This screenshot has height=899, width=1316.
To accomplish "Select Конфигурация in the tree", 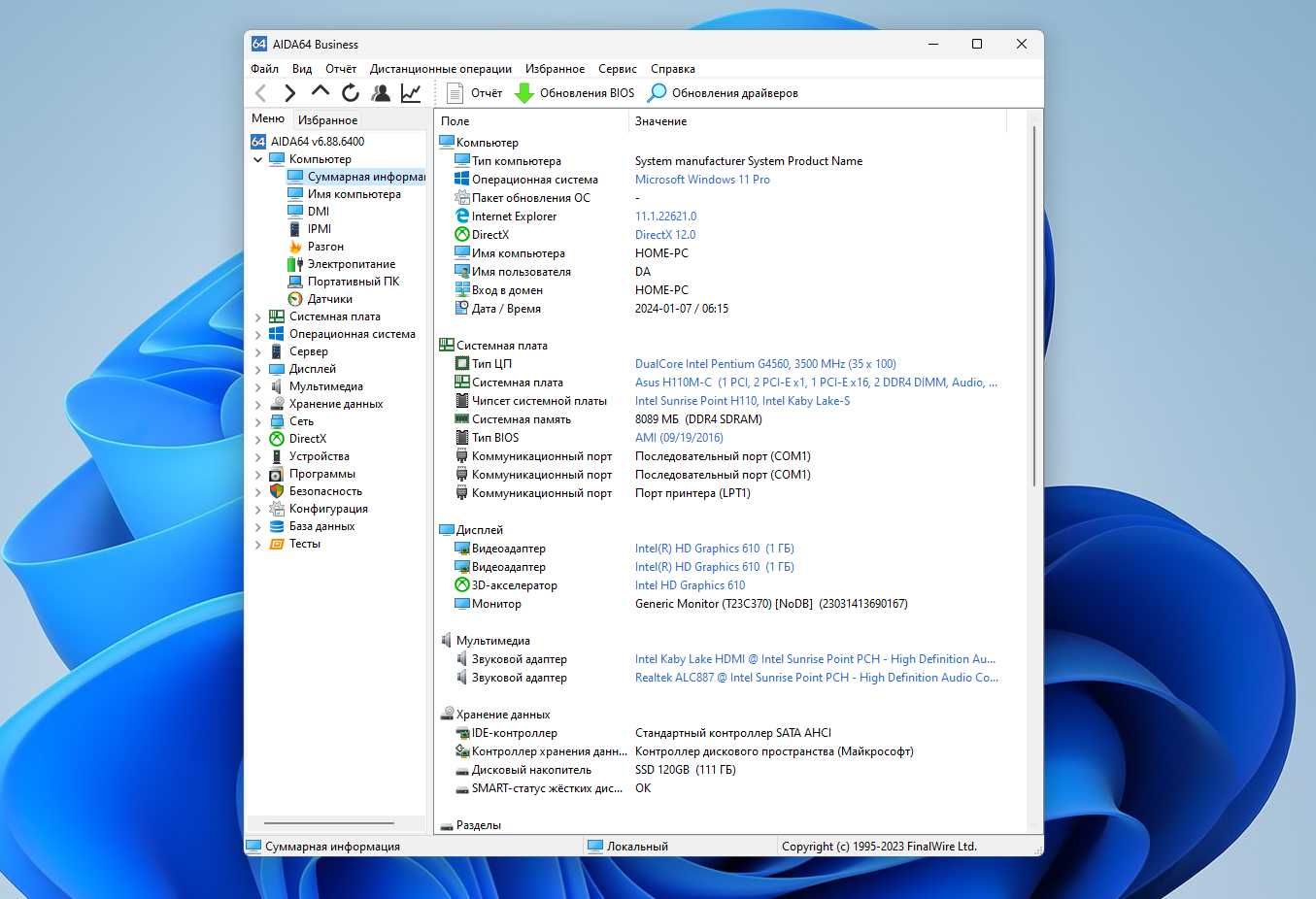I will coord(319,509).
